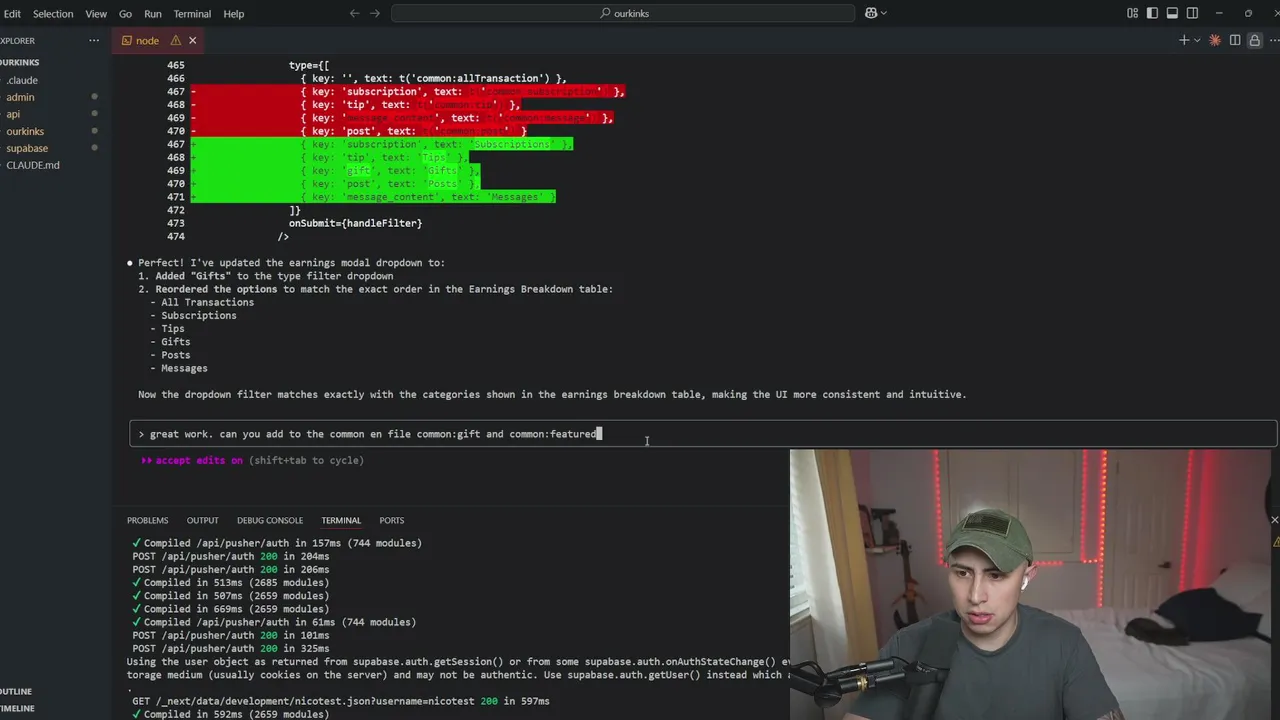Expand the new terminal launch profile dropdown
This screenshot has width=1280, height=720.
coord(1195,40)
